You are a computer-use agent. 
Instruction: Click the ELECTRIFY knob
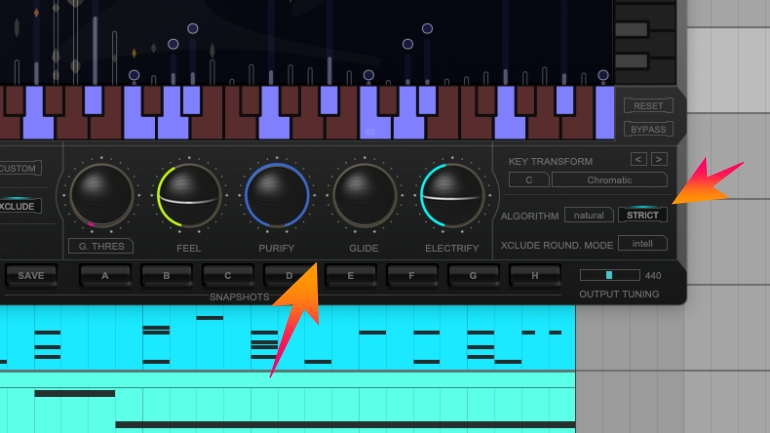pyautogui.click(x=452, y=196)
